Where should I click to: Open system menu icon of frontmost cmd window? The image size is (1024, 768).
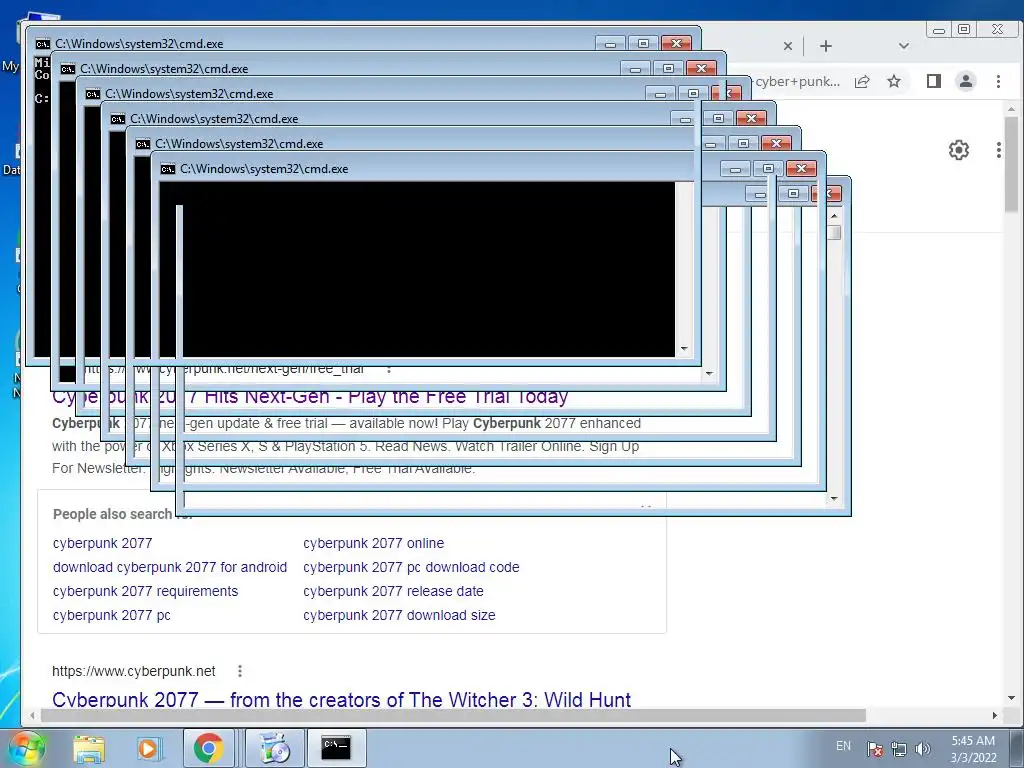coord(168,169)
